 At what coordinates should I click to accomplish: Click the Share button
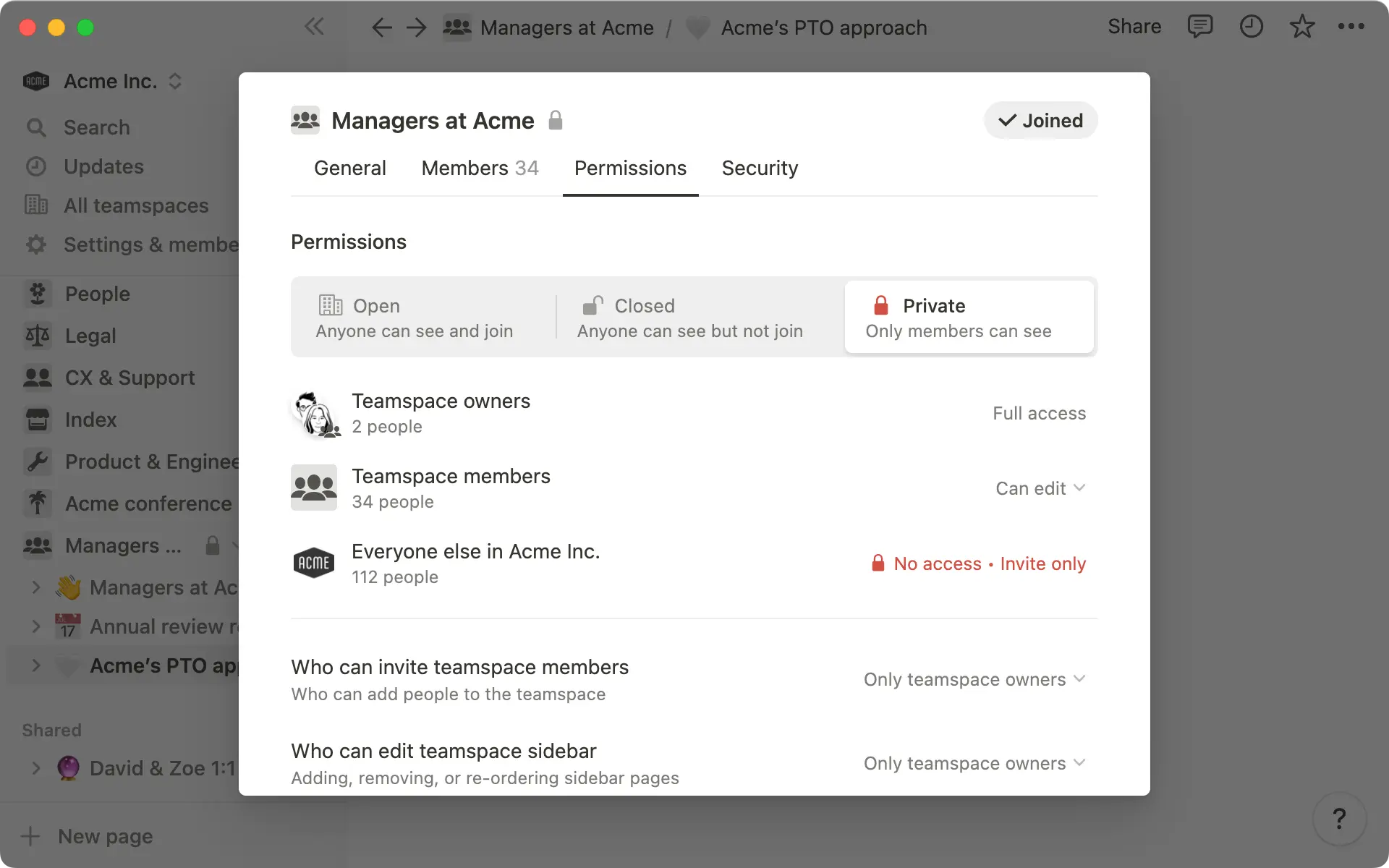coord(1134,27)
